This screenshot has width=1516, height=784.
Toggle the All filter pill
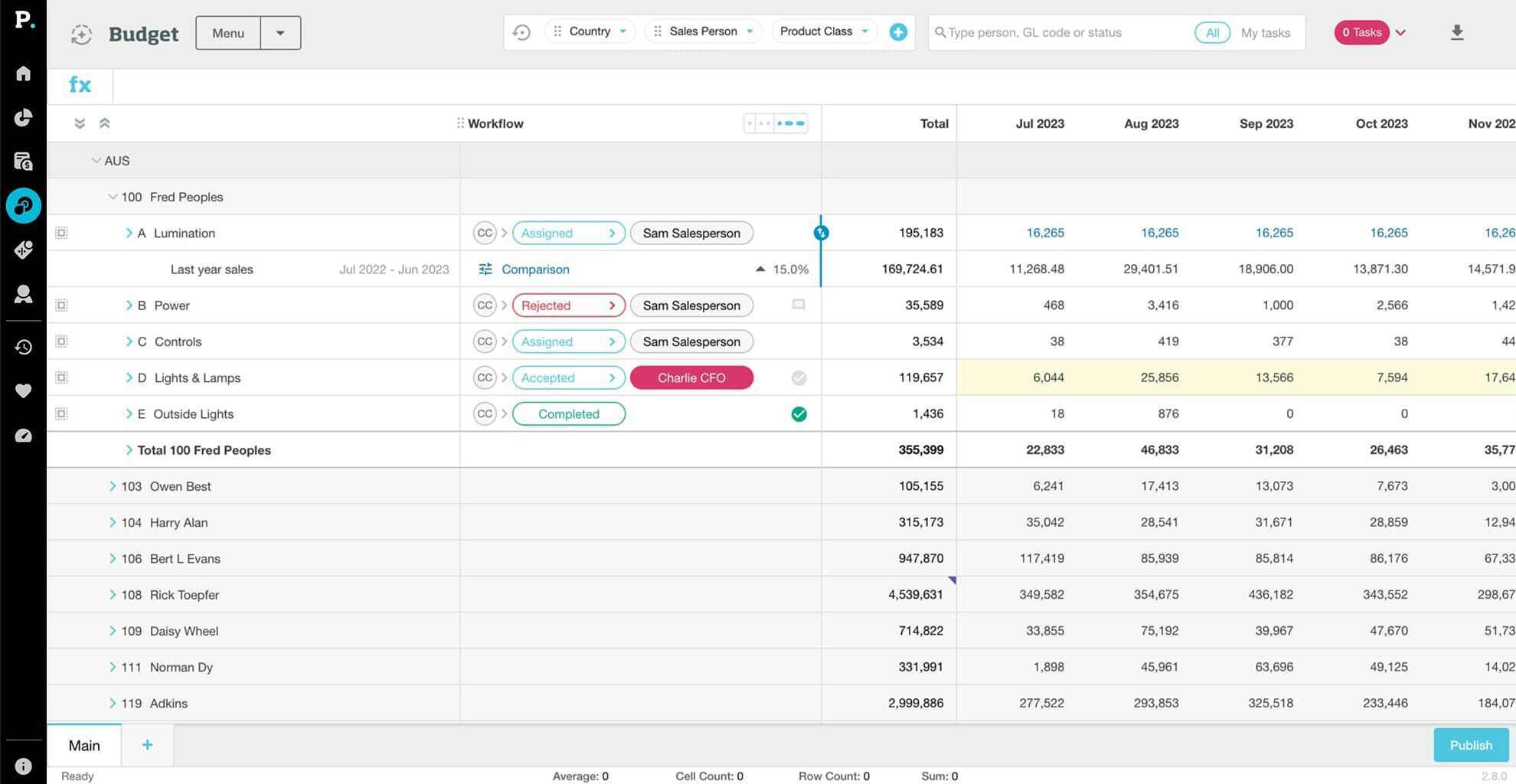click(x=1211, y=33)
